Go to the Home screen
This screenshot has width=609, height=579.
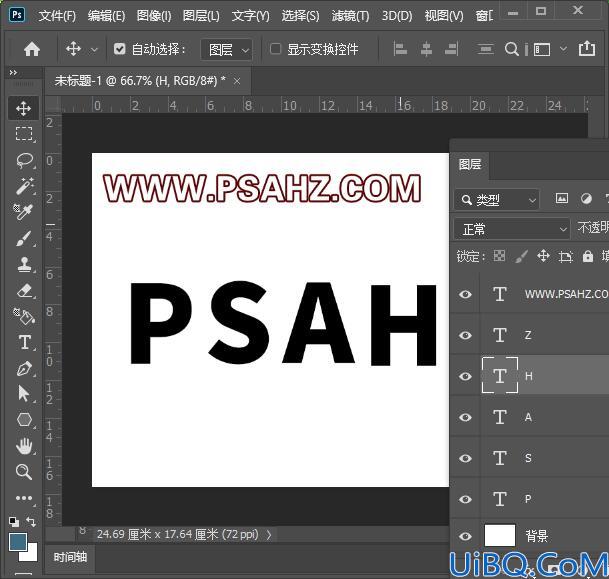[x=32, y=49]
